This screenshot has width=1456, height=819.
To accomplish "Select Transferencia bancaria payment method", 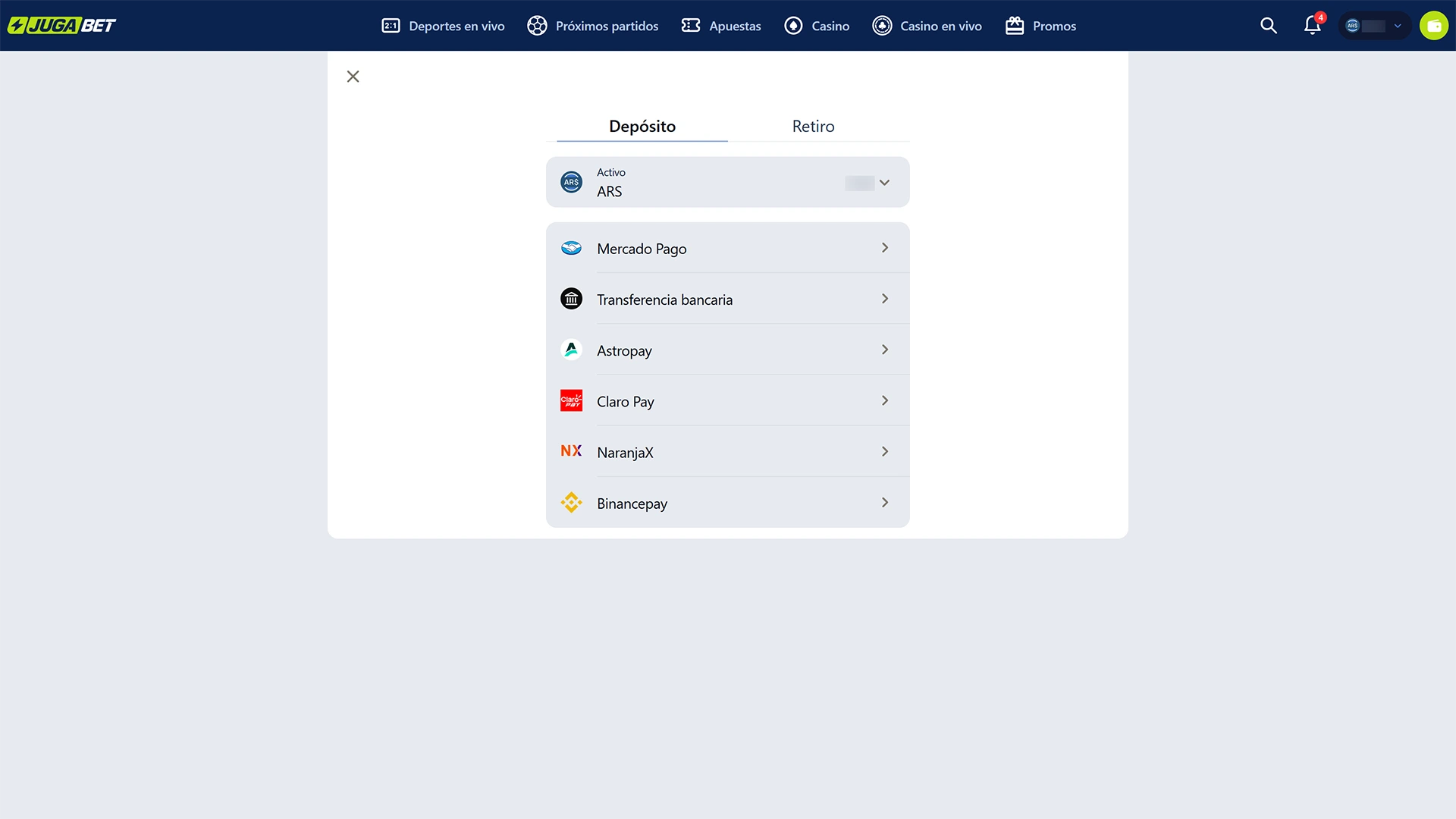I will [727, 299].
